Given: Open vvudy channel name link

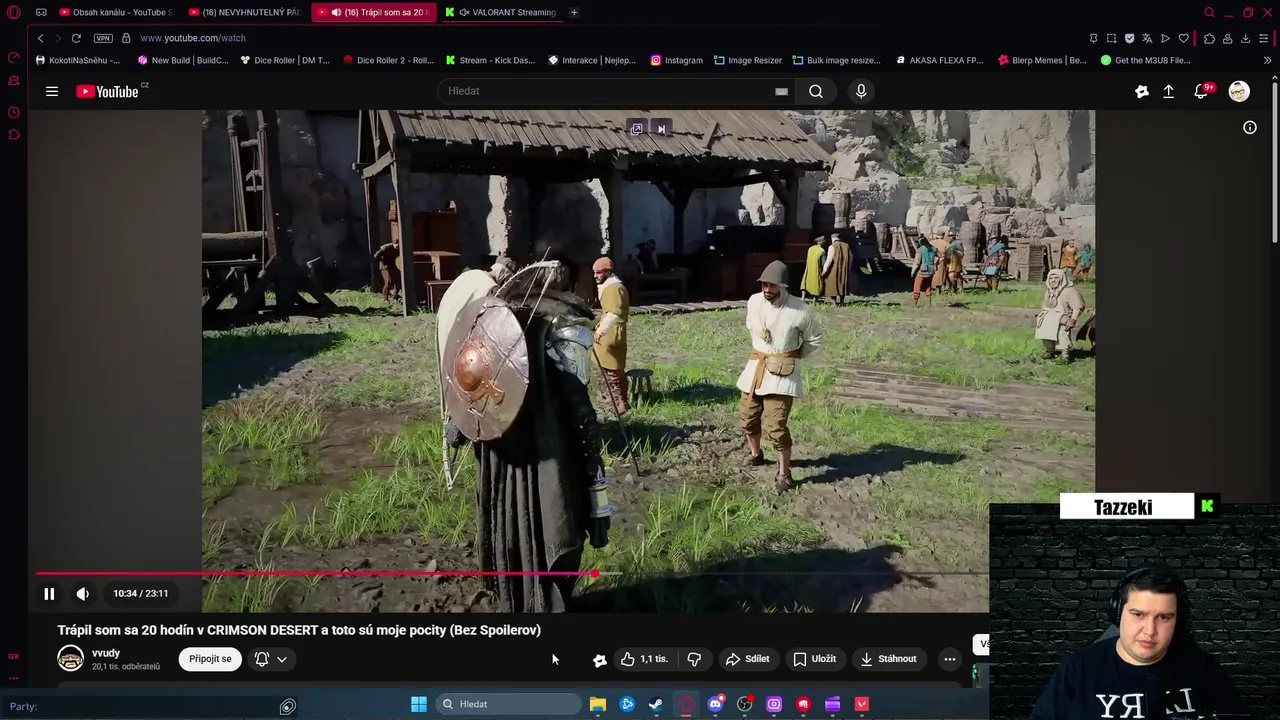Looking at the screenshot, I should pyautogui.click(x=106, y=653).
